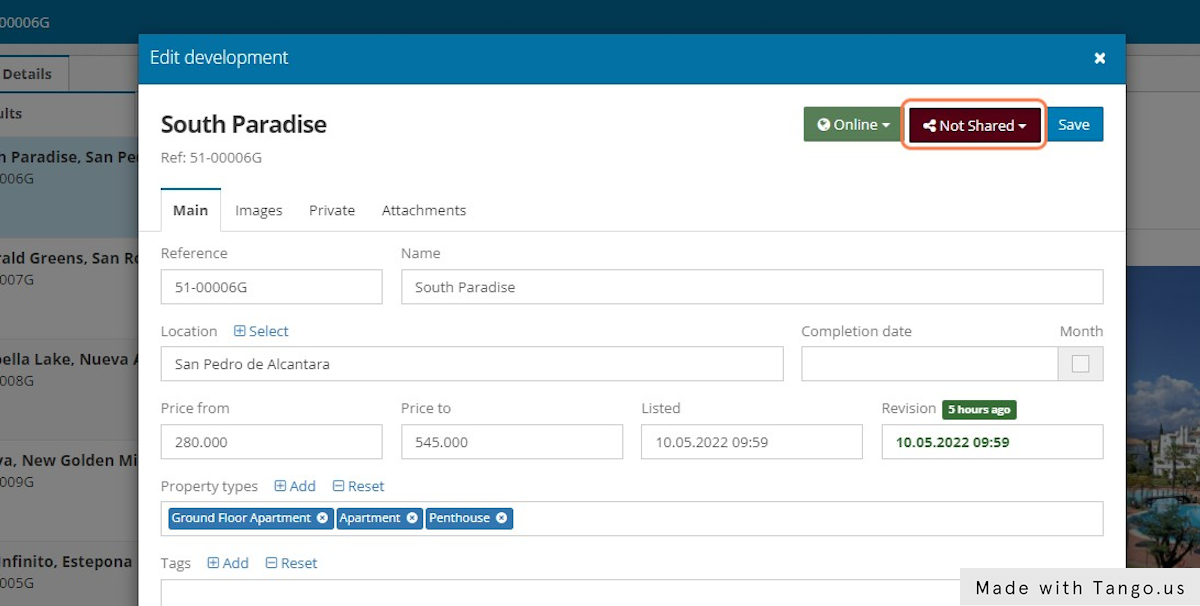Remove the Ground Floor Apartment tag
Image resolution: width=1200 pixels, height=606 pixels.
click(x=322, y=518)
